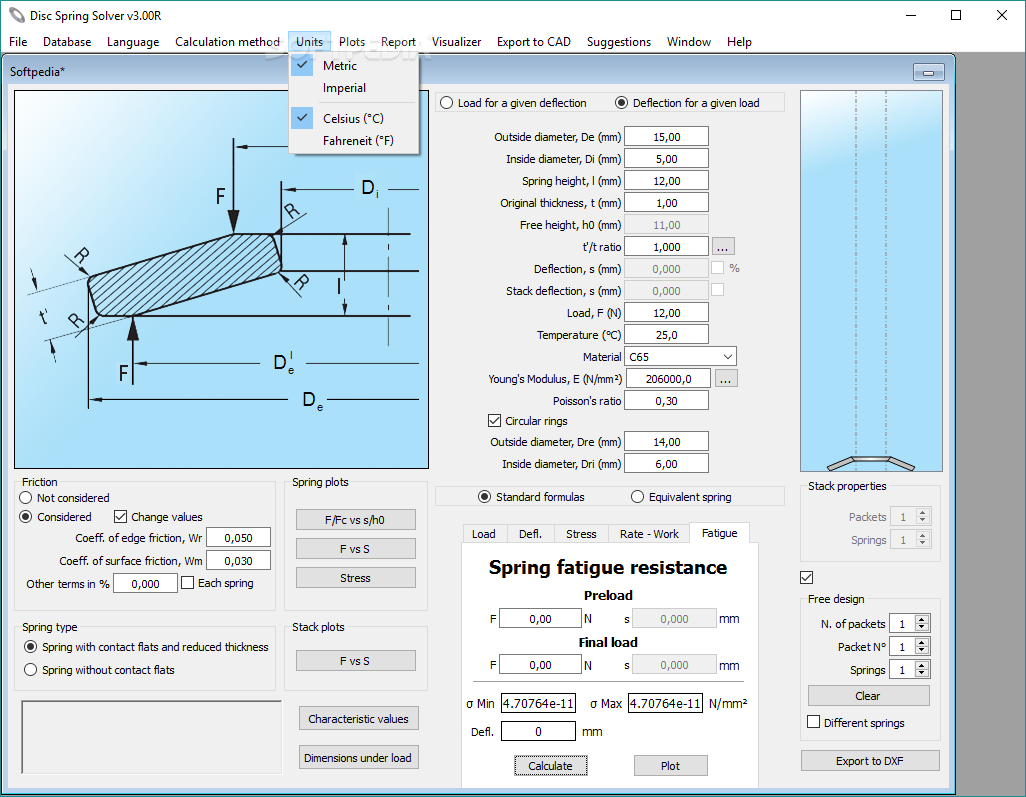Click Characteristic values button
Viewport: 1026px width, 797px height.
point(359,718)
